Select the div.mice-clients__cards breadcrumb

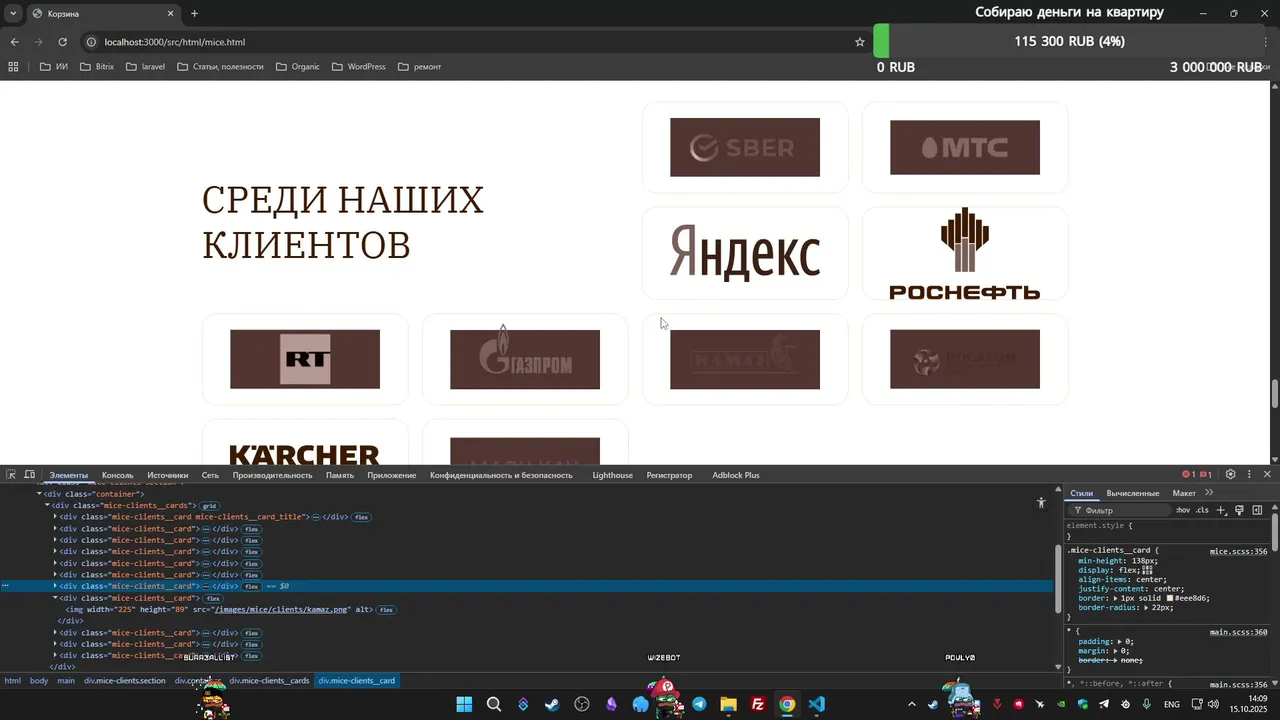(269, 681)
